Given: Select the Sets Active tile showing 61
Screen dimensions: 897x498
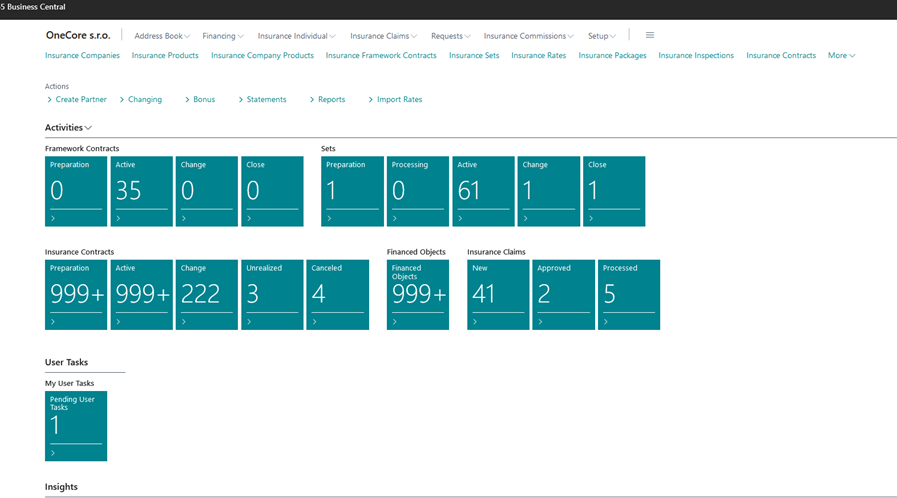Looking at the screenshot, I should click(x=483, y=190).
